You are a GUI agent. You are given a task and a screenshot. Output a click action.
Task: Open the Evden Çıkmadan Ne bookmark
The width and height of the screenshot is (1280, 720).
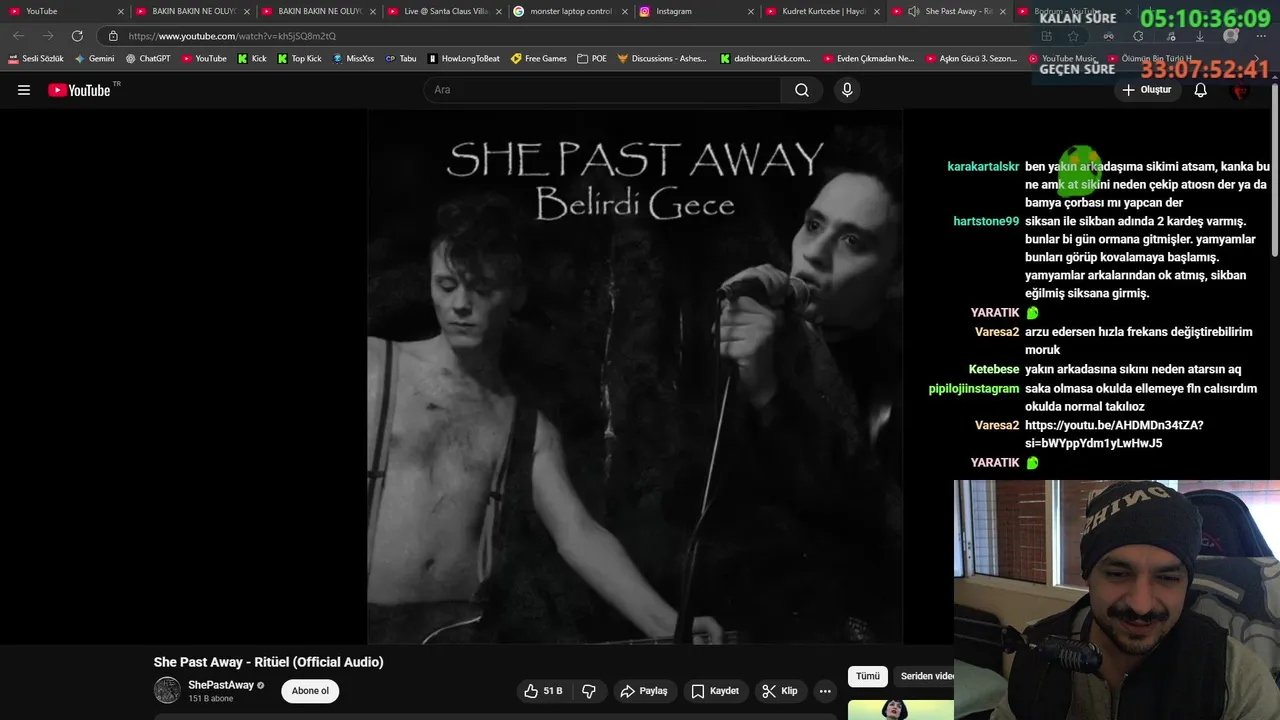pyautogui.click(x=868, y=59)
